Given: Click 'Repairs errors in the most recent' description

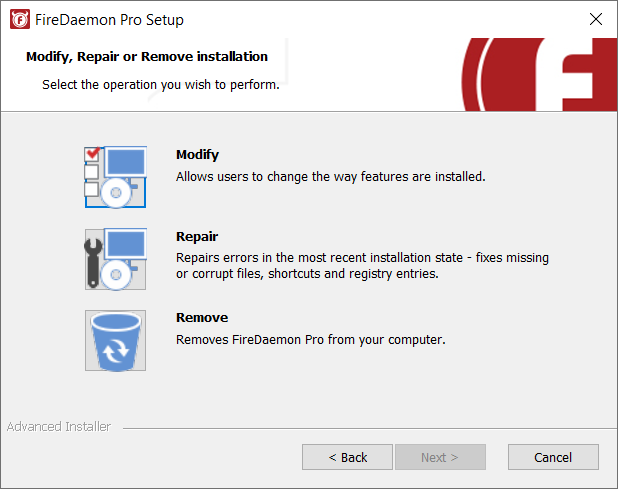Looking at the screenshot, I should pyautogui.click(x=362, y=266).
